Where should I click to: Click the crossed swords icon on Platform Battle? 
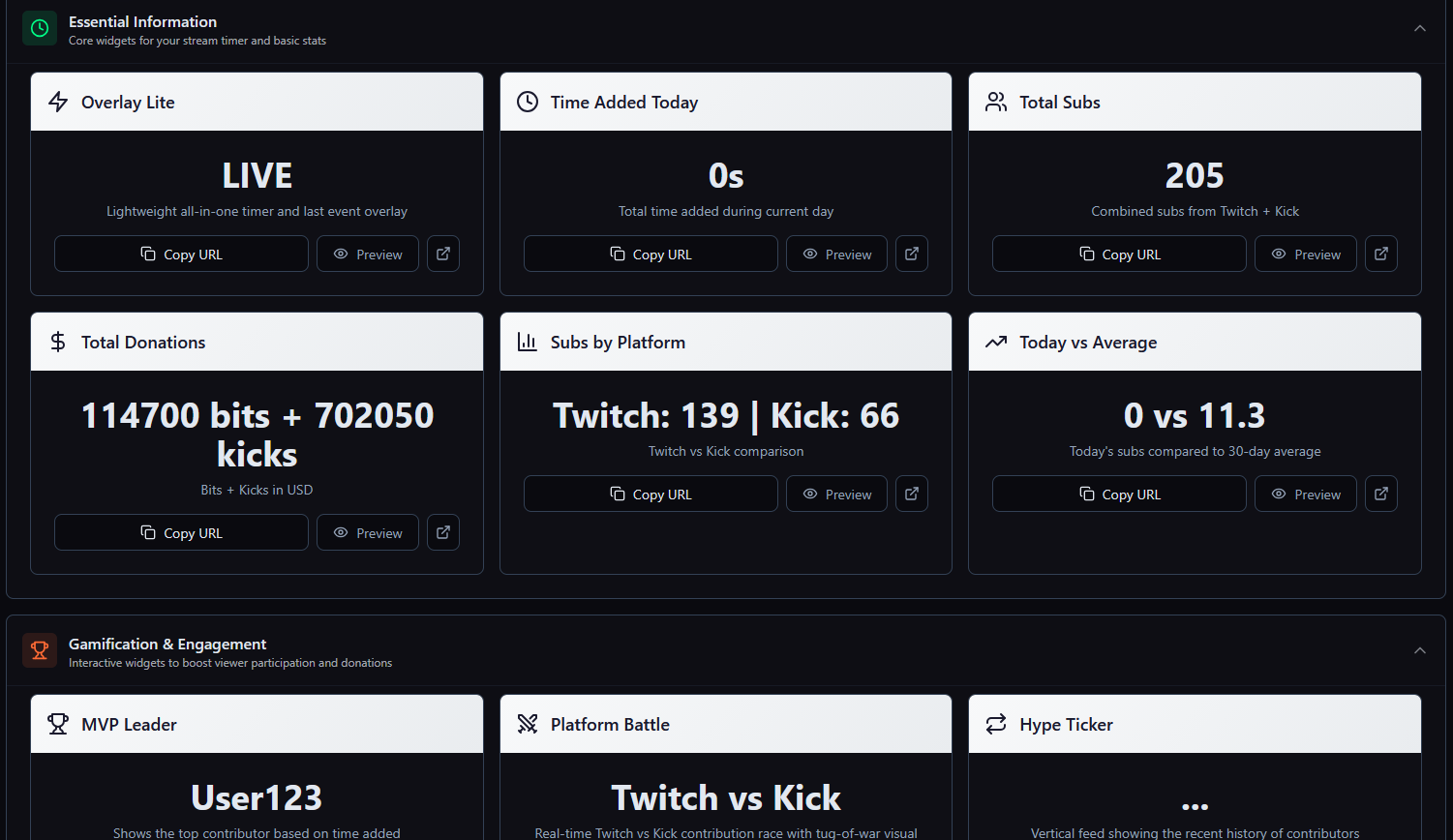point(527,724)
